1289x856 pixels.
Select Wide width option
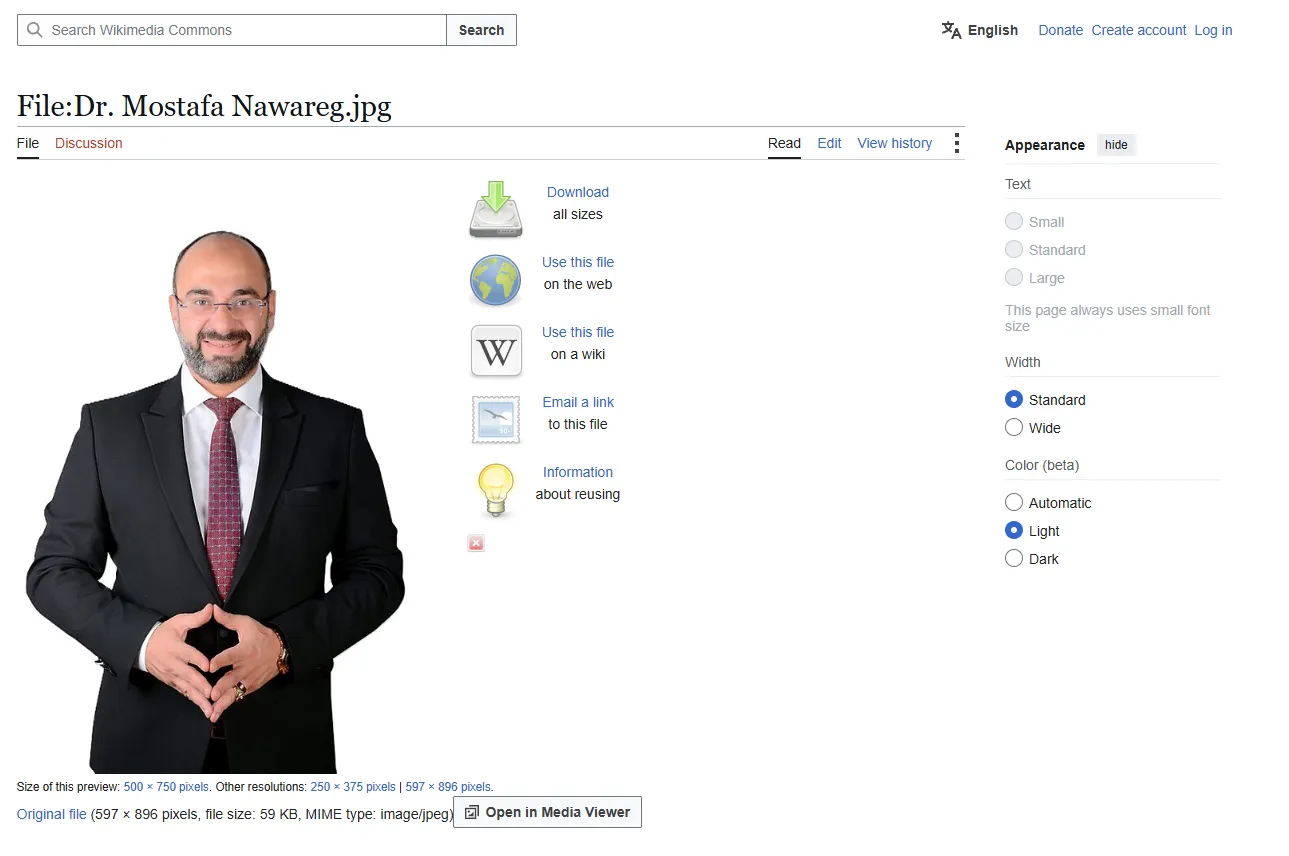[1014, 428]
